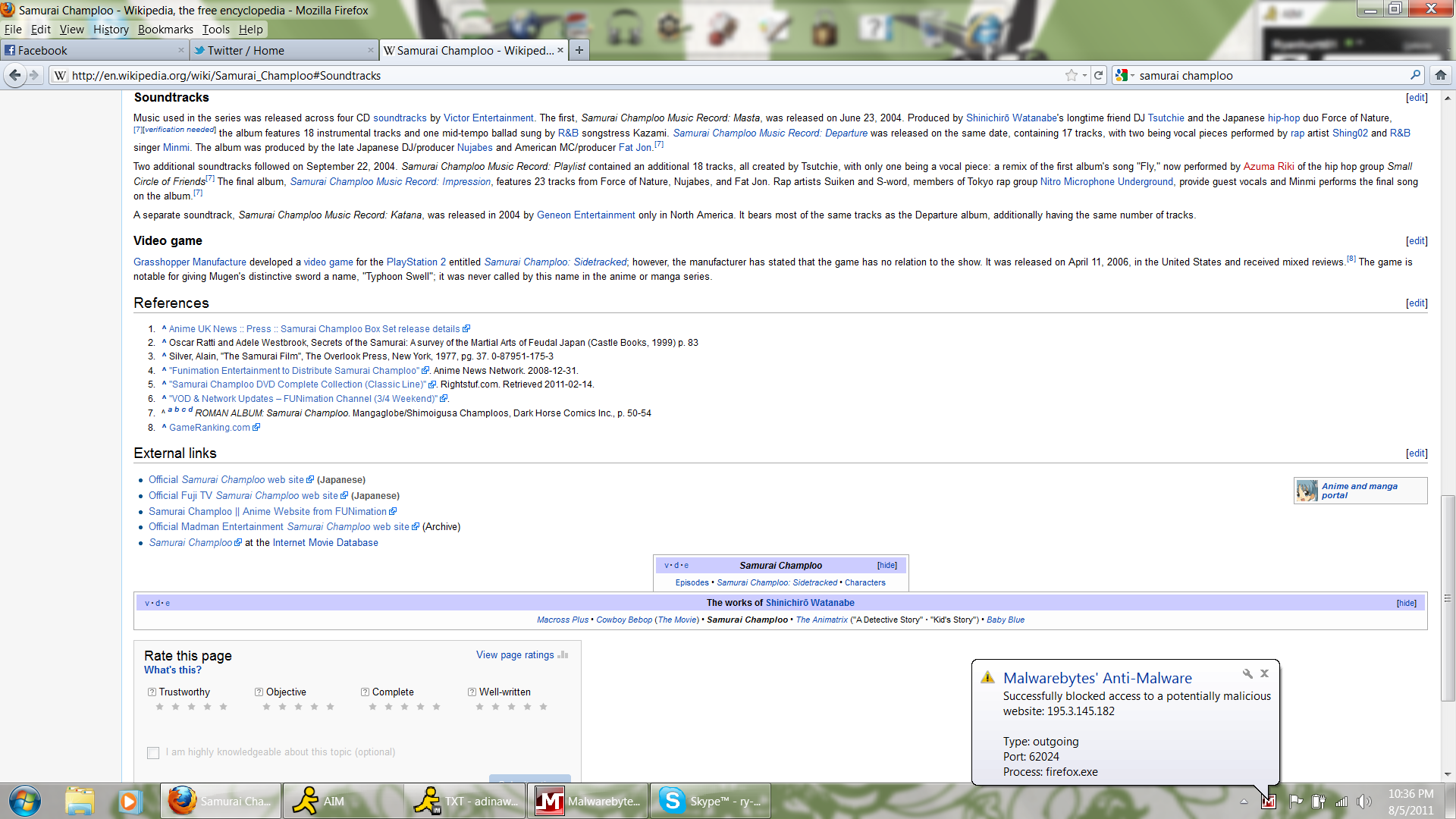Click the network signal tray icon
The width and height of the screenshot is (1456, 819).
pyautogui.click(x=1341, y=802)
